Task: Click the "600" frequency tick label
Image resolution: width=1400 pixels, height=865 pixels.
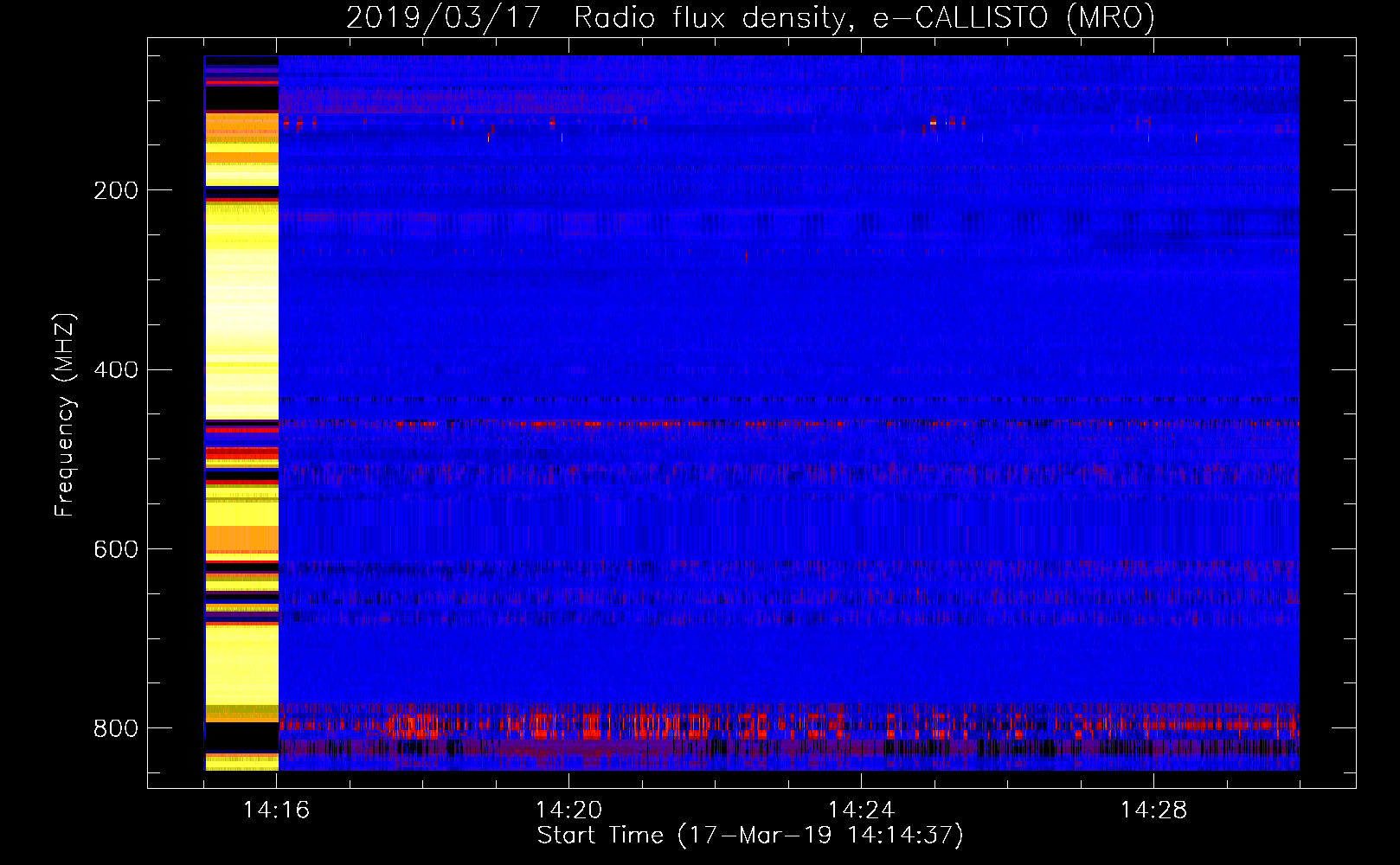Action: coord(115,550)
